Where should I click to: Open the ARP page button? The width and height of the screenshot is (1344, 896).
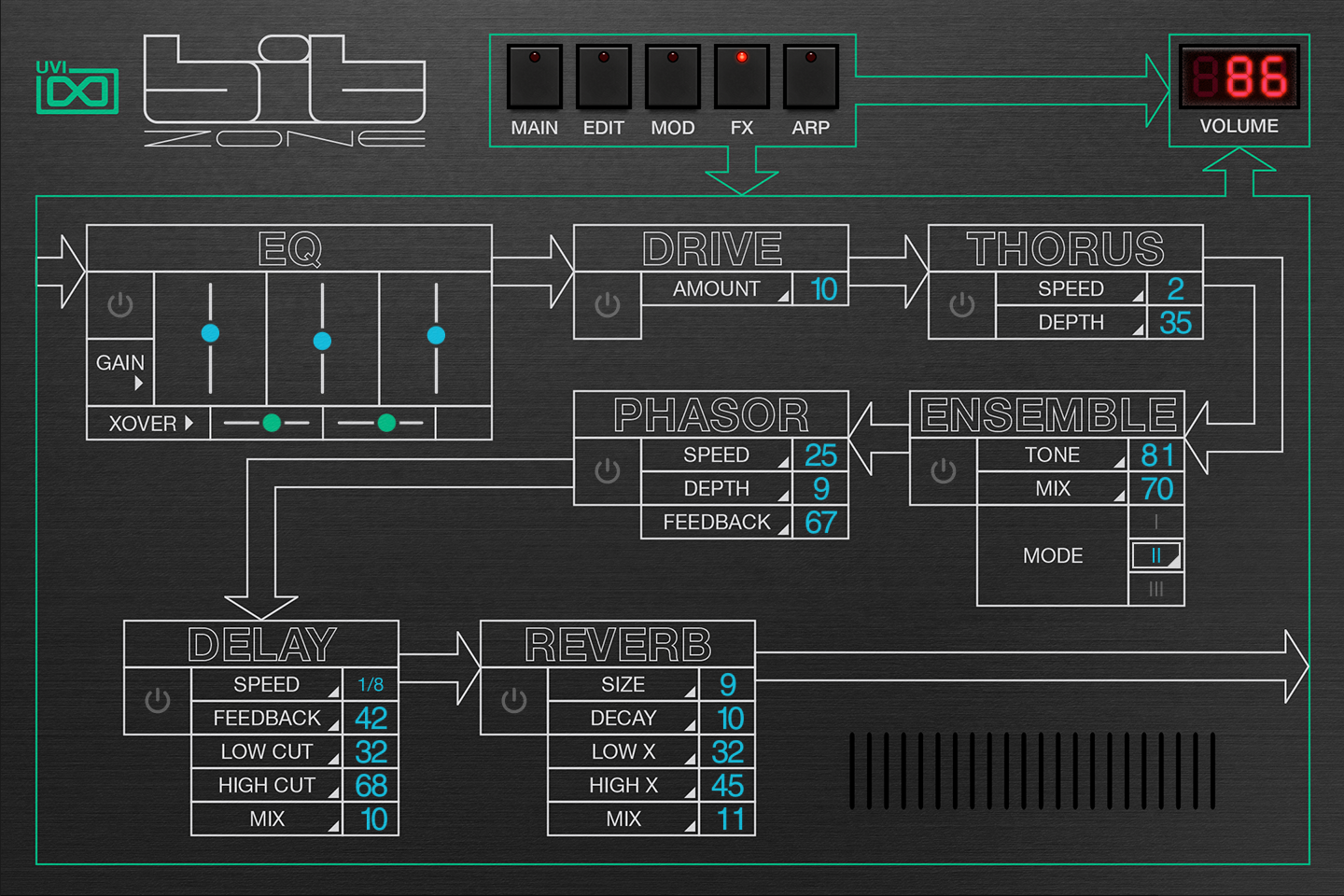pos(811,77)
